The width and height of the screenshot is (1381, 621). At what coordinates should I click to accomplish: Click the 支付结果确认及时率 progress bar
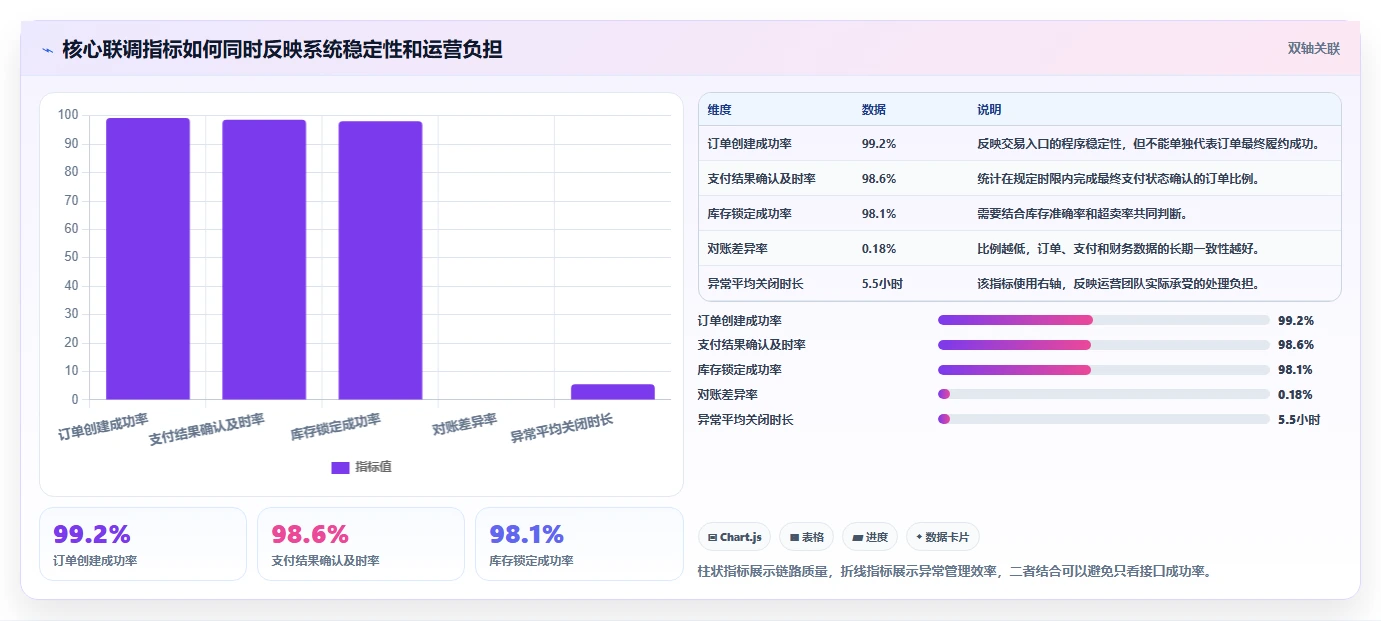click(1103, 345)
